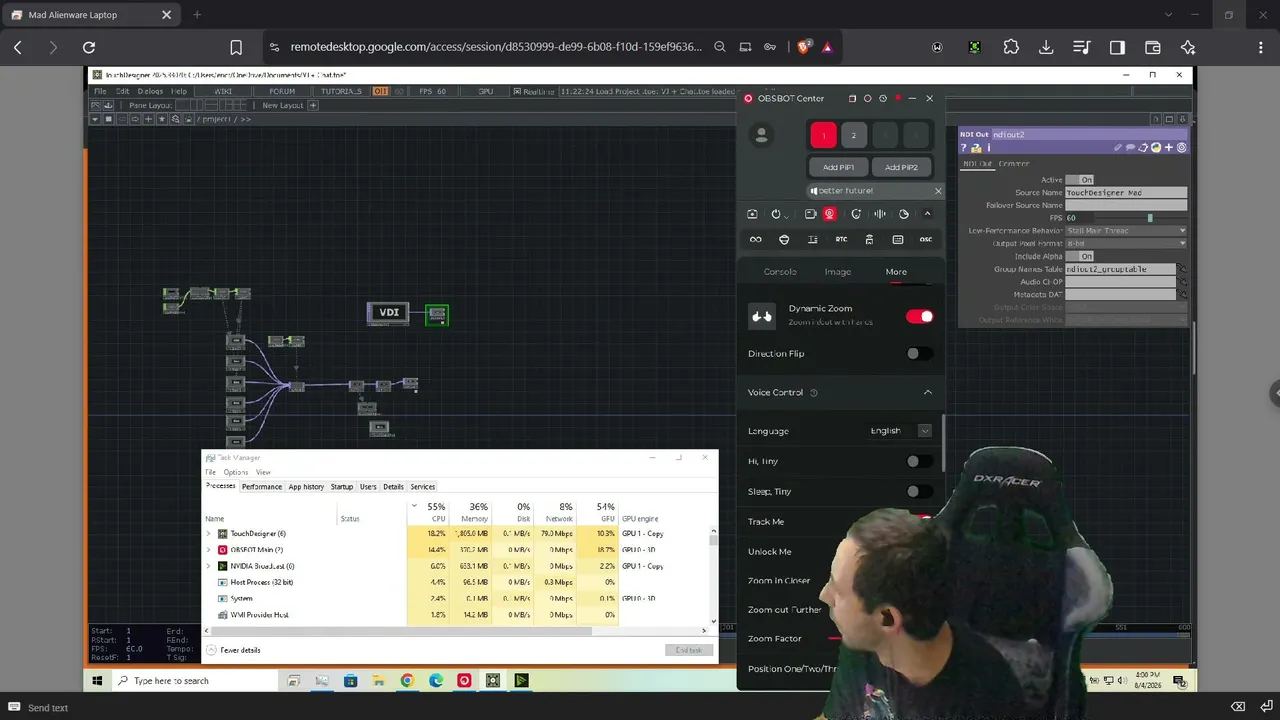The height and width of the screenshot is (720, 1280).
Task: Click the Add PIP1 button
Action: point(838,167)
